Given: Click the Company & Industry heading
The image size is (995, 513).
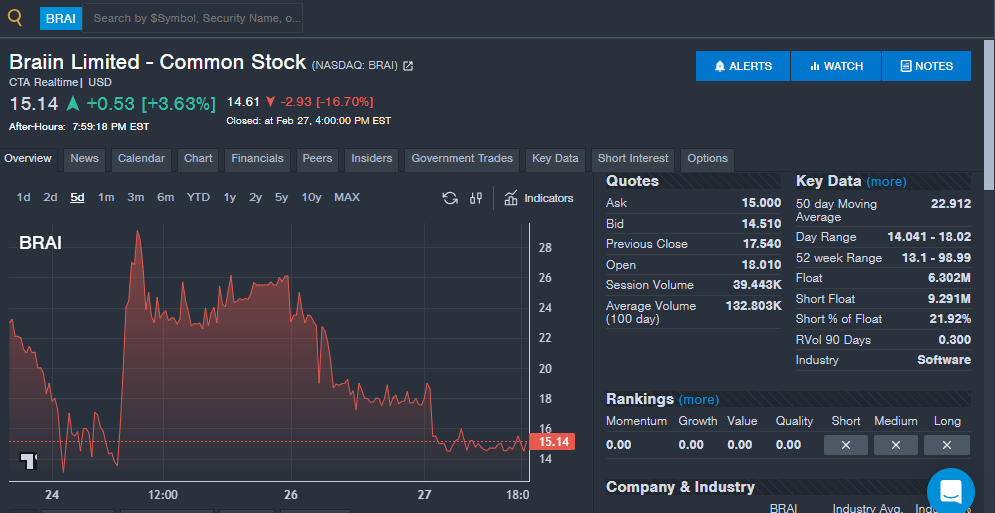Looking at the screenshot, I should point(680,488).
